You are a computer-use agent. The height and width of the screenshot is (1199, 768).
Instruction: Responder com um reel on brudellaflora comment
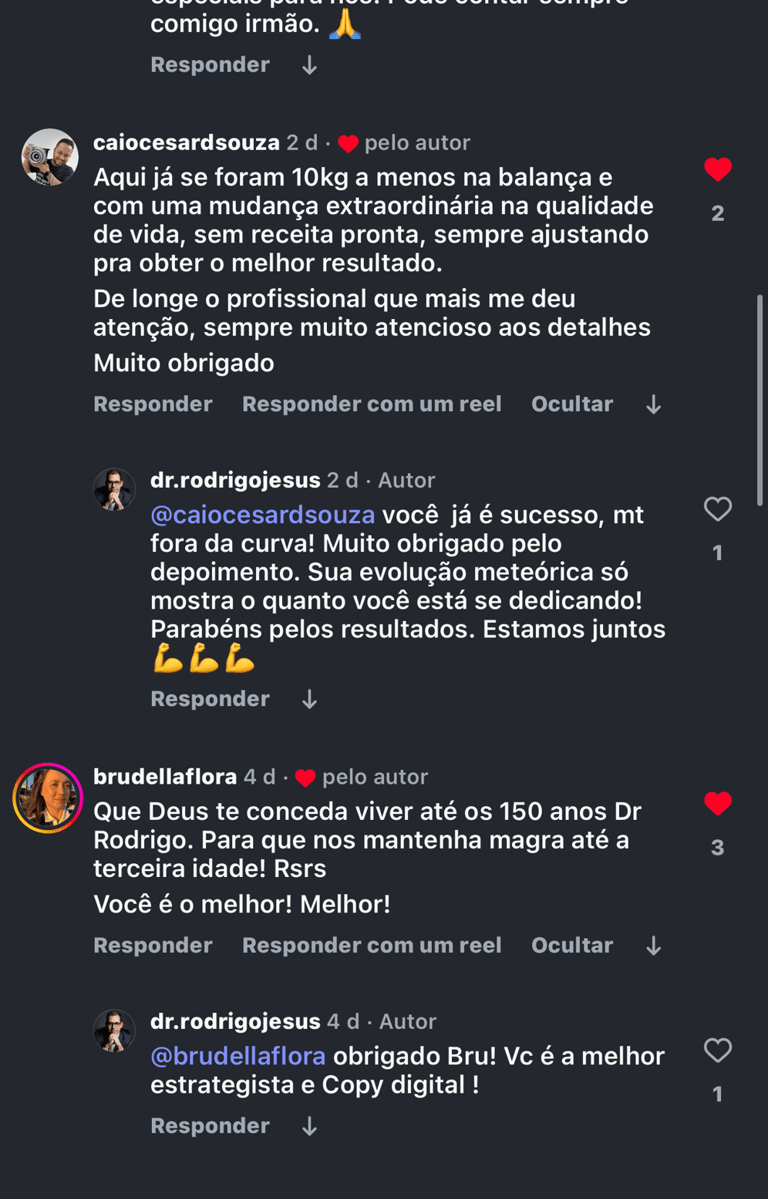372,945
